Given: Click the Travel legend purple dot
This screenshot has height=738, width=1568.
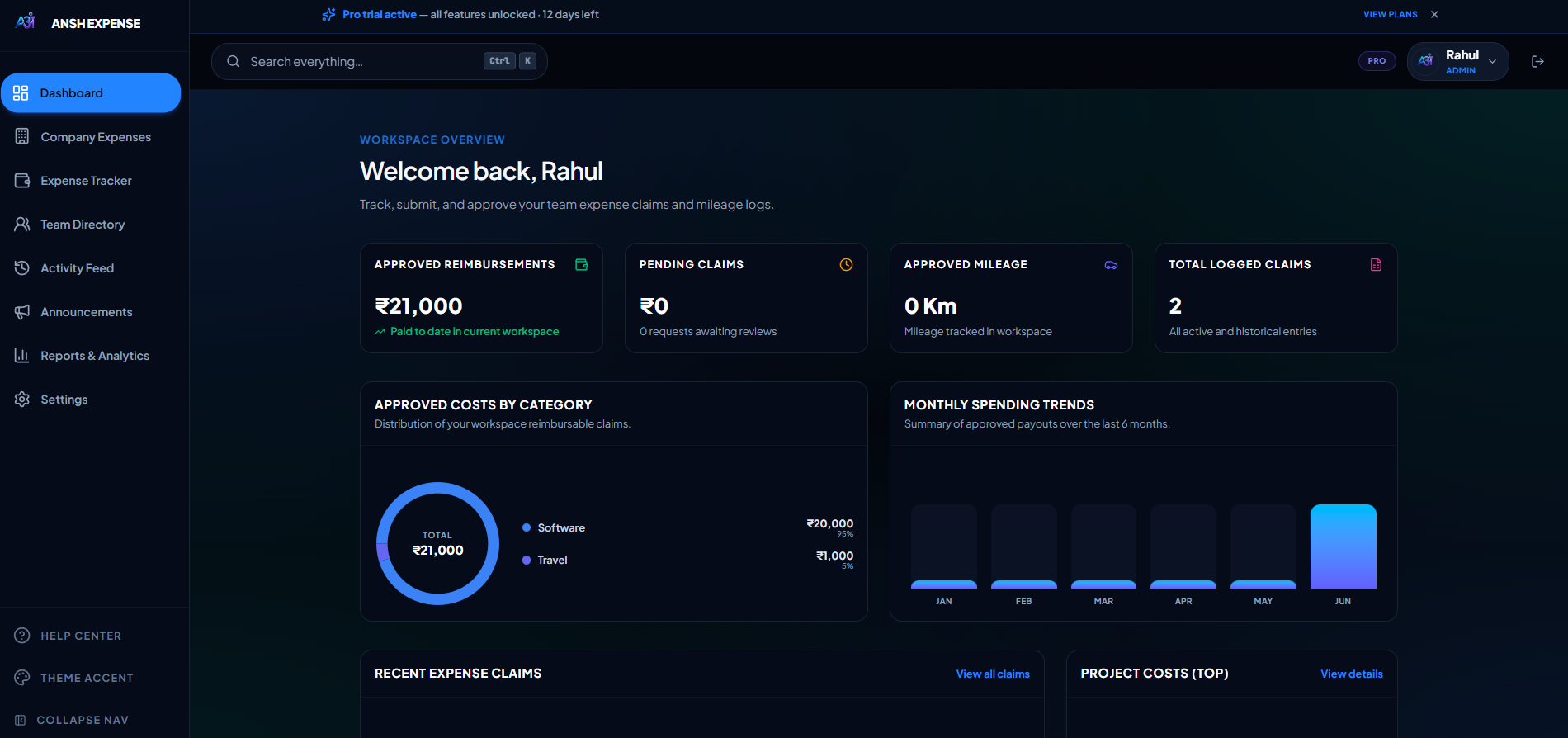Looking at the screenshot, I should (527, 560).
